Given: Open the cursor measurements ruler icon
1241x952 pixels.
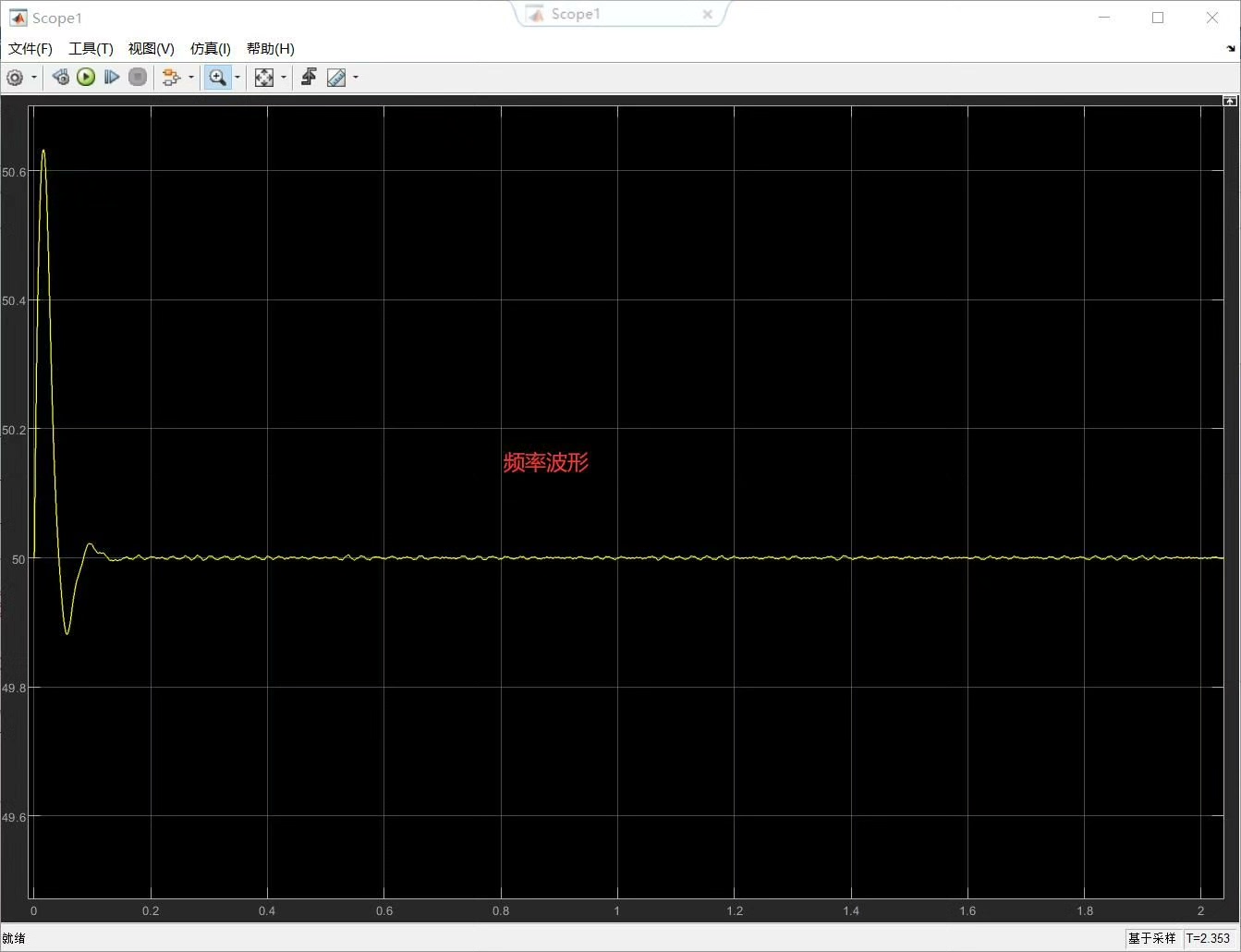Looking at the screenshot, I should pyautogui.click(x=336, y=78).
